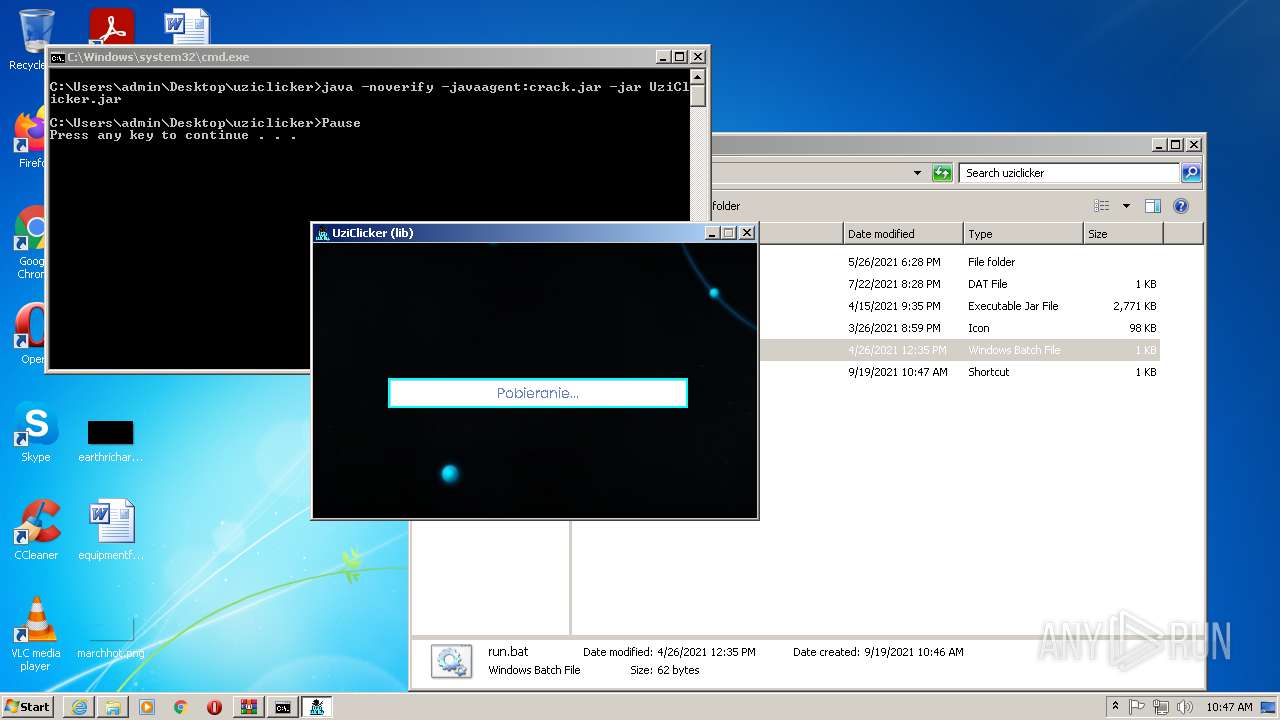The image size is (1280, 720).
Task: Click the Explorer search magnifier icon
Action: click(x=1191, y=173)
